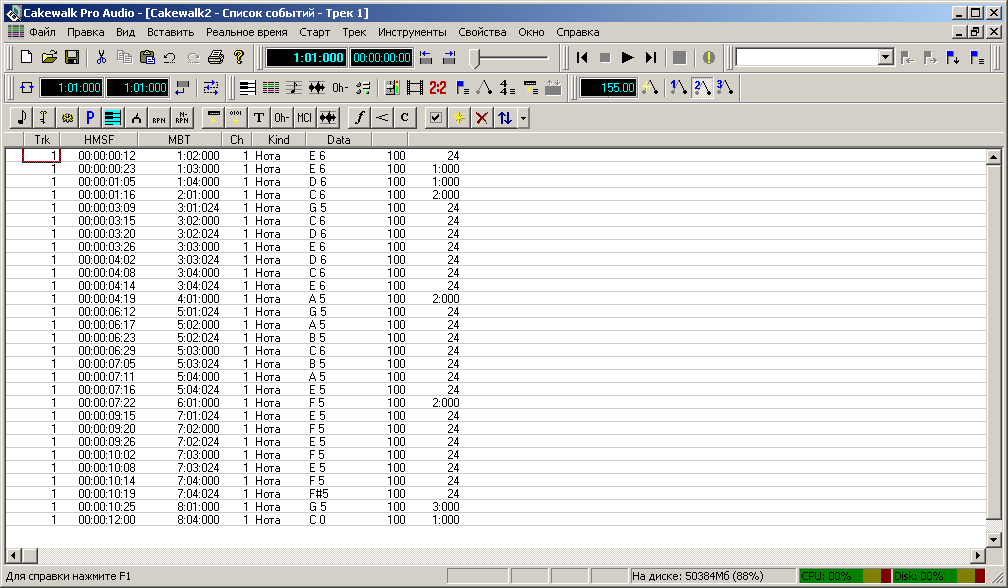Click the HMSF column header
The width and height of the screenshot is (1008, 588).
click(x=99, y=139)
